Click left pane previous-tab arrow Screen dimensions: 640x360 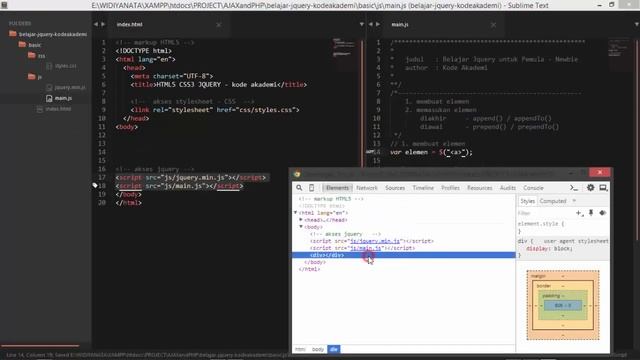(x=96, y=24)
